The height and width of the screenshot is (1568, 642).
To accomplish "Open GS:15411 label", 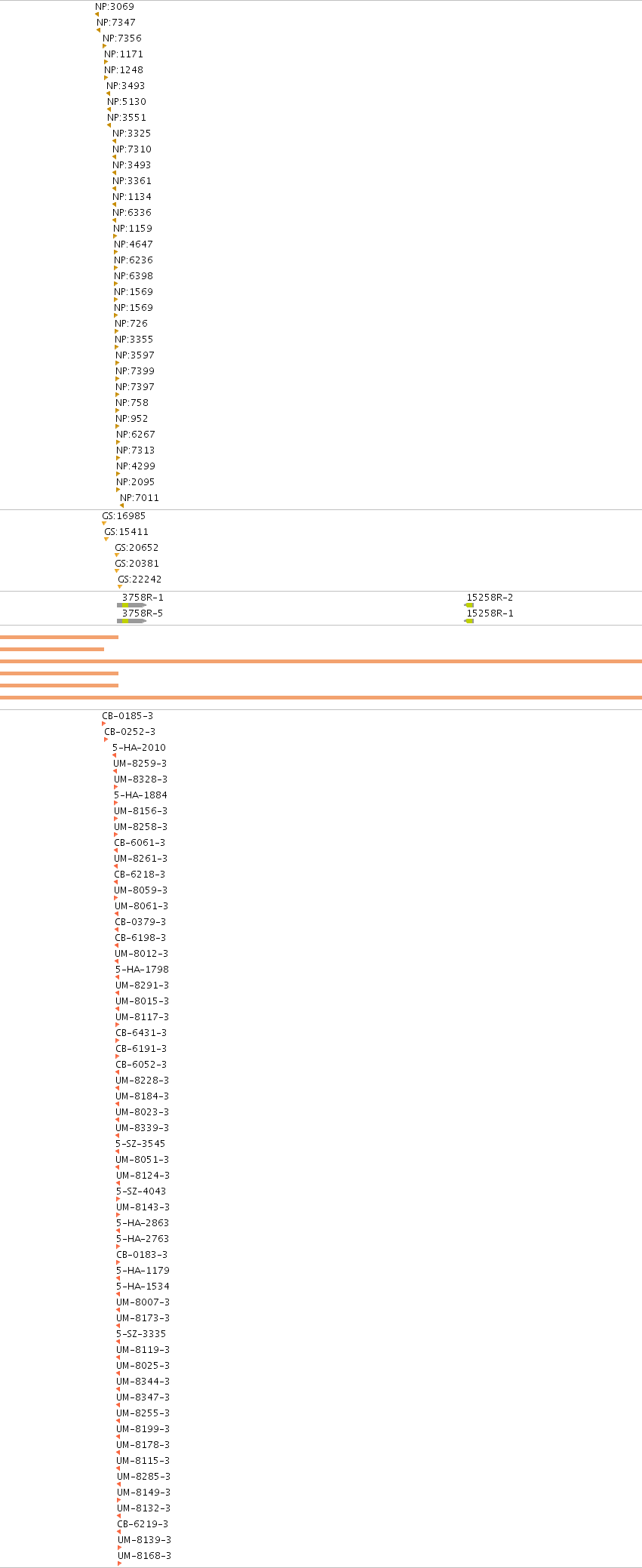I will point(126,532).
